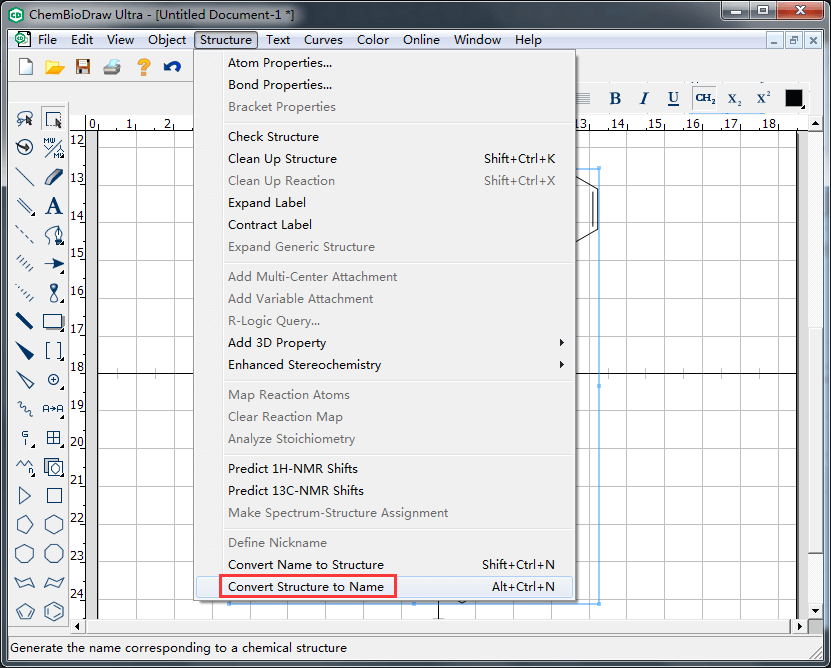Toggle Superscript X2 formatting
The height and width of the screenshot is (668, 831).
click(x=763, y=98)
